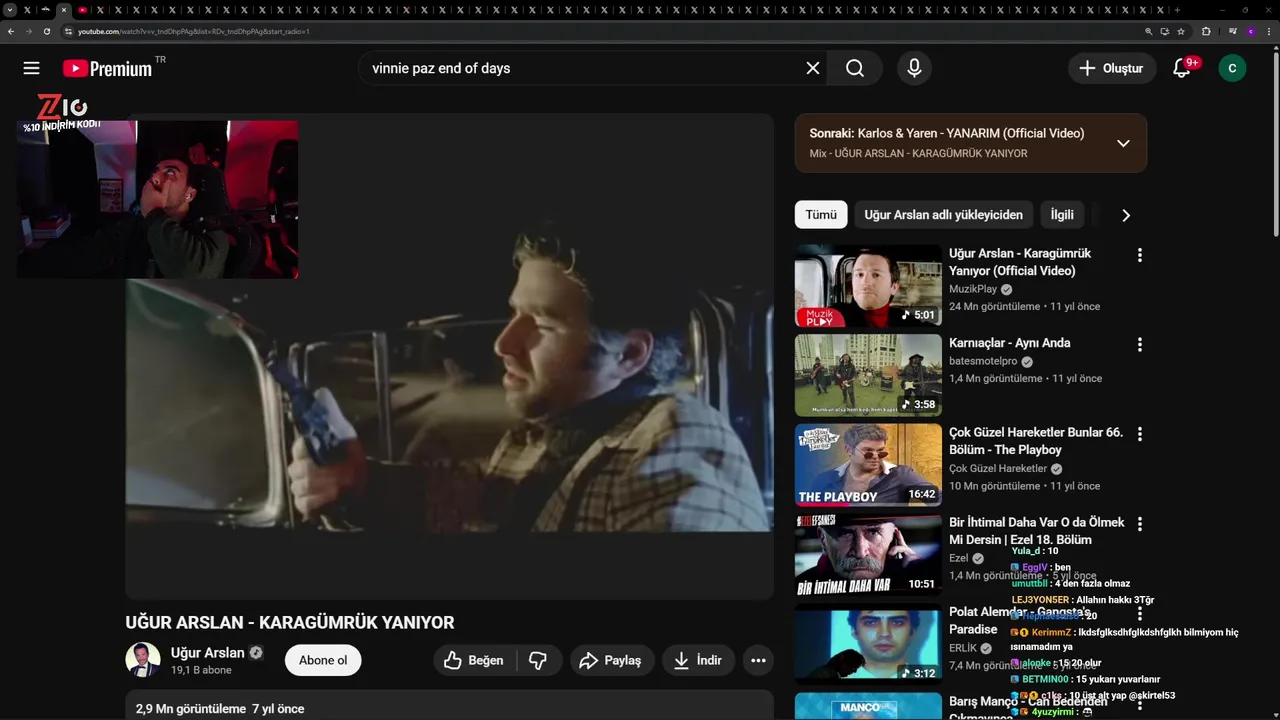Click the browser back arrow
This screenshot has height=720, width=1280.
(x=11, y=31)
